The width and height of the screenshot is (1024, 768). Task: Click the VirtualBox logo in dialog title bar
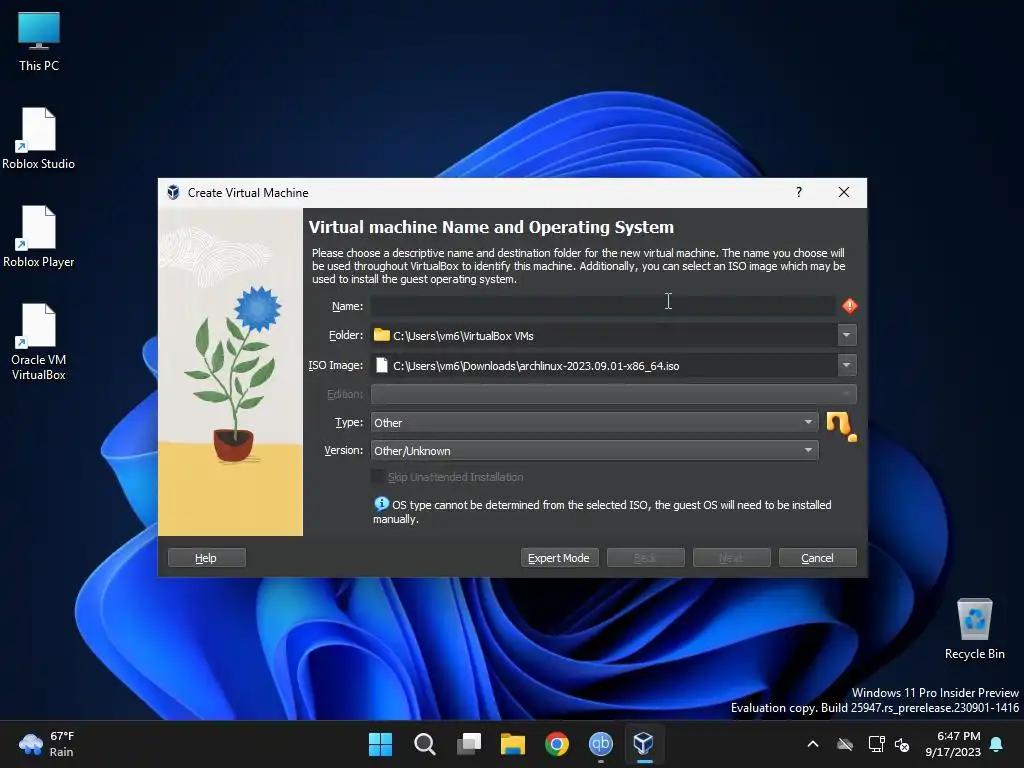click(173, 192)
